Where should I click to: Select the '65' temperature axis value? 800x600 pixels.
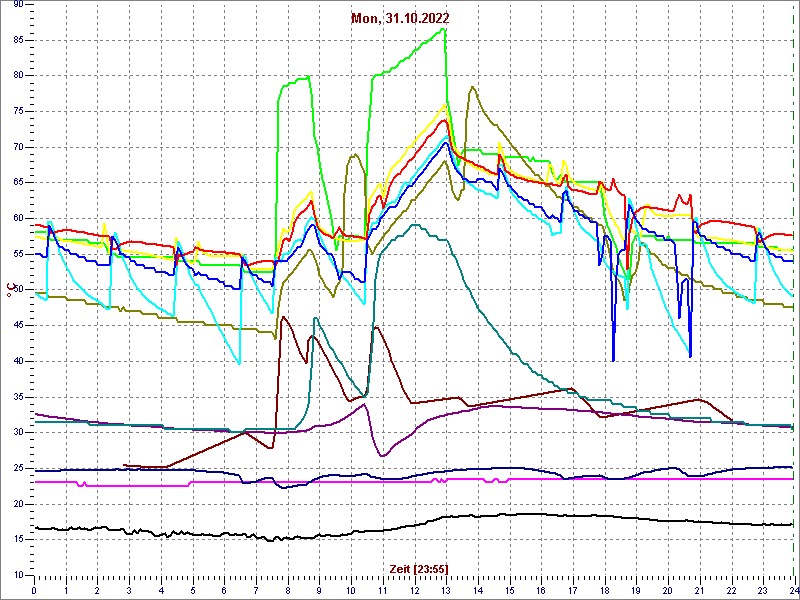(x=18, y=183)
